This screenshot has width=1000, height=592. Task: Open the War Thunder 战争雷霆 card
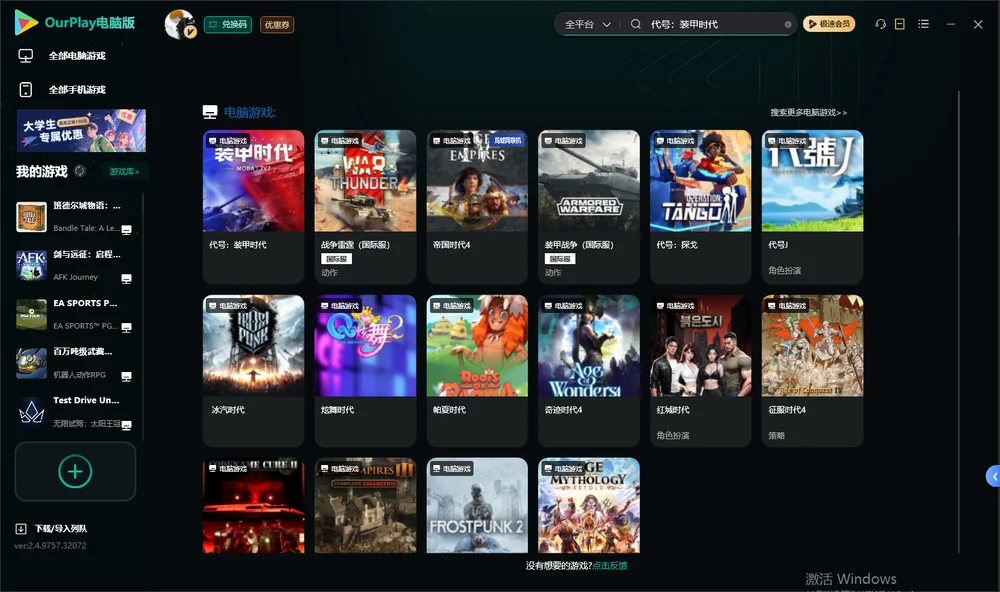(x=365, y=207)
